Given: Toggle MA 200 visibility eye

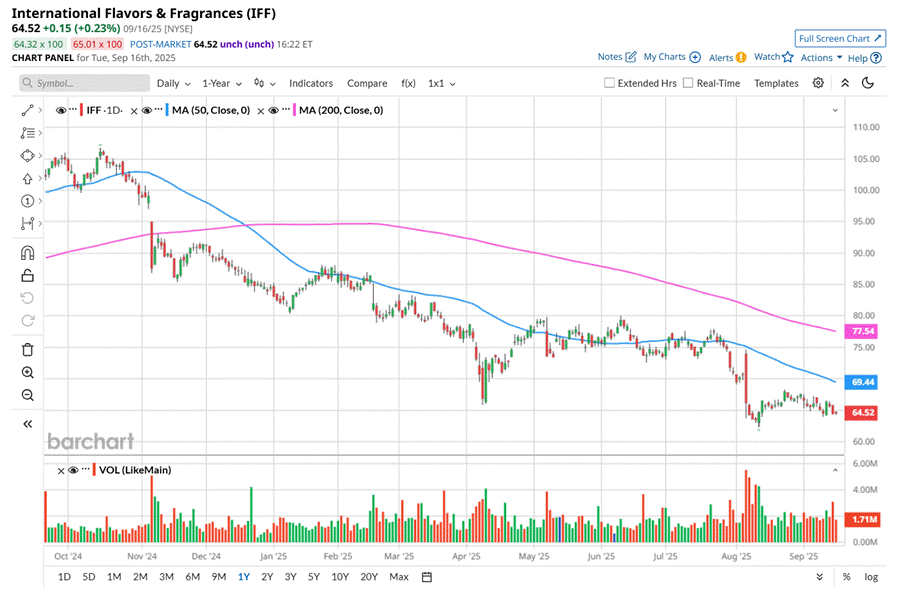Looking at the screenshot, I should tap(273, 110).
